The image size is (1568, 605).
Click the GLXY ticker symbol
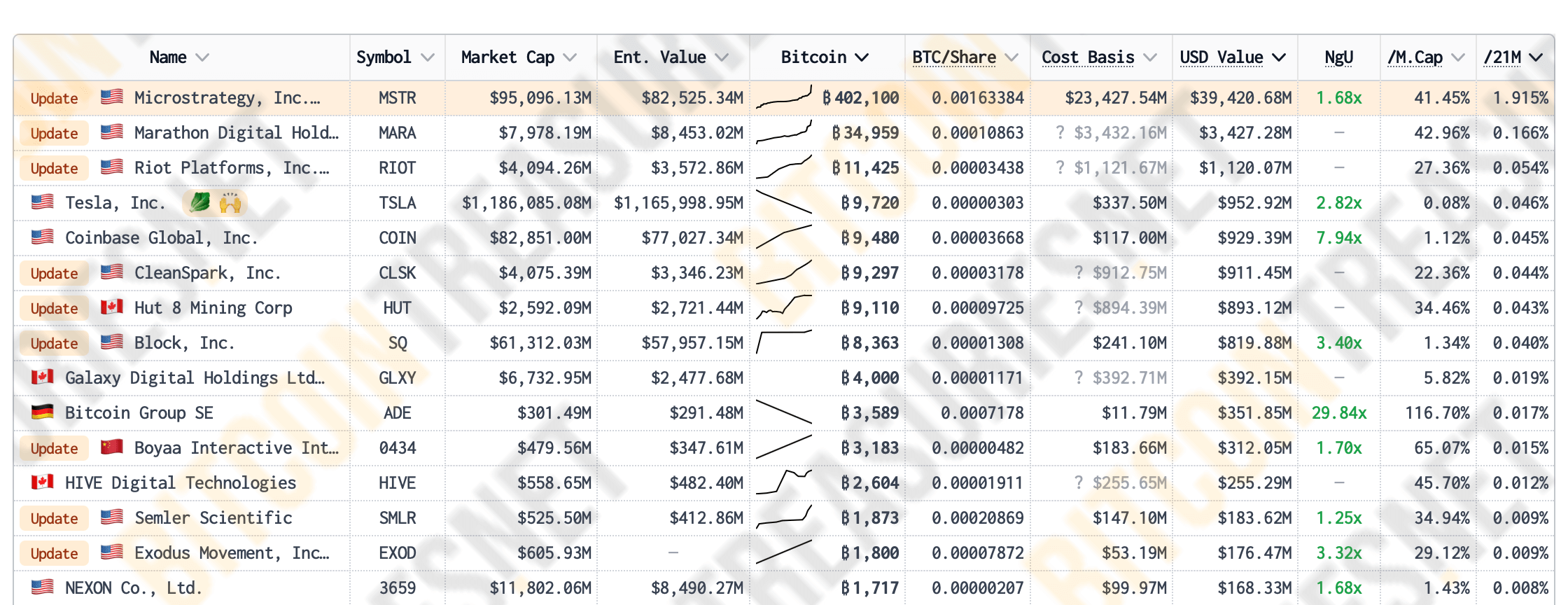[x=397, y=378]
